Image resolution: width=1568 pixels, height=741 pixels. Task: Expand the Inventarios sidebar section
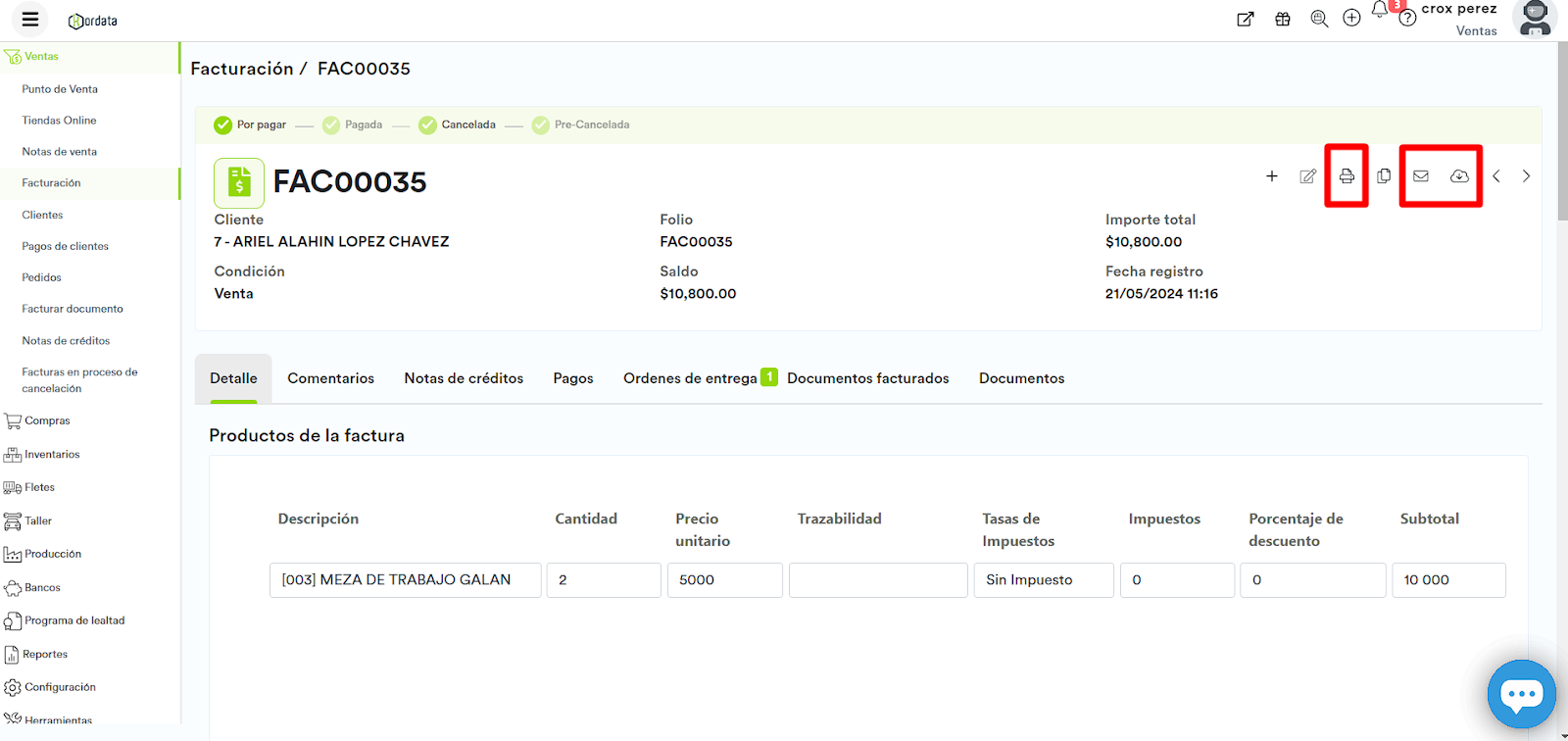[52, 455]
